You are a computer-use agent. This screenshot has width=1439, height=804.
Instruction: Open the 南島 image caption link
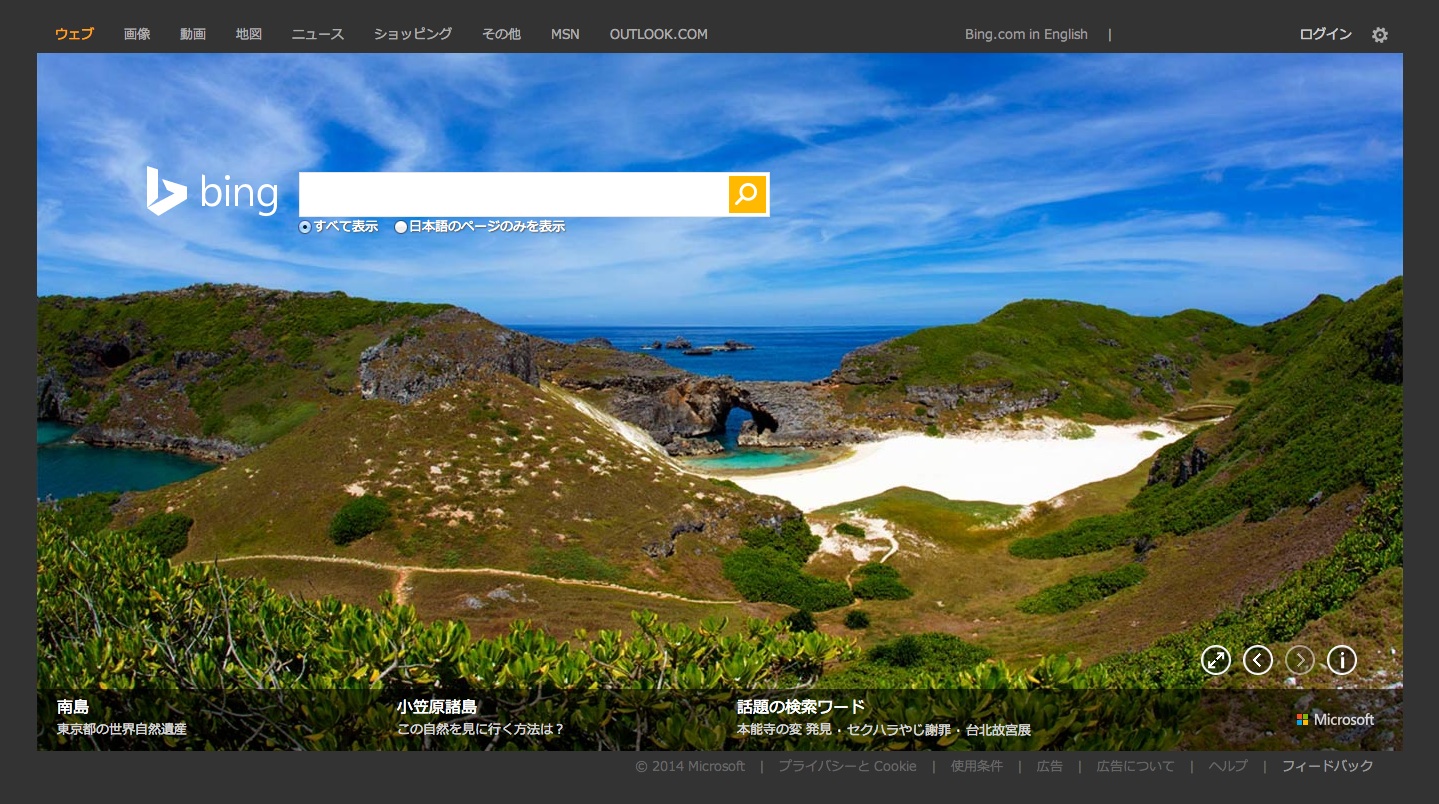(x=73, y=707)
